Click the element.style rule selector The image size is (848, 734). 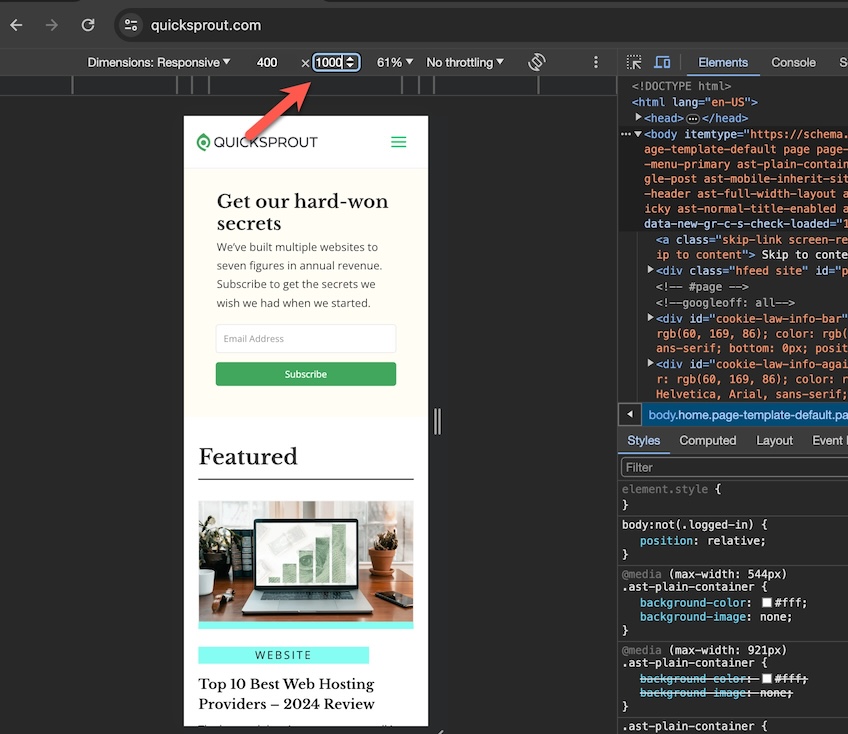[665, 489]
